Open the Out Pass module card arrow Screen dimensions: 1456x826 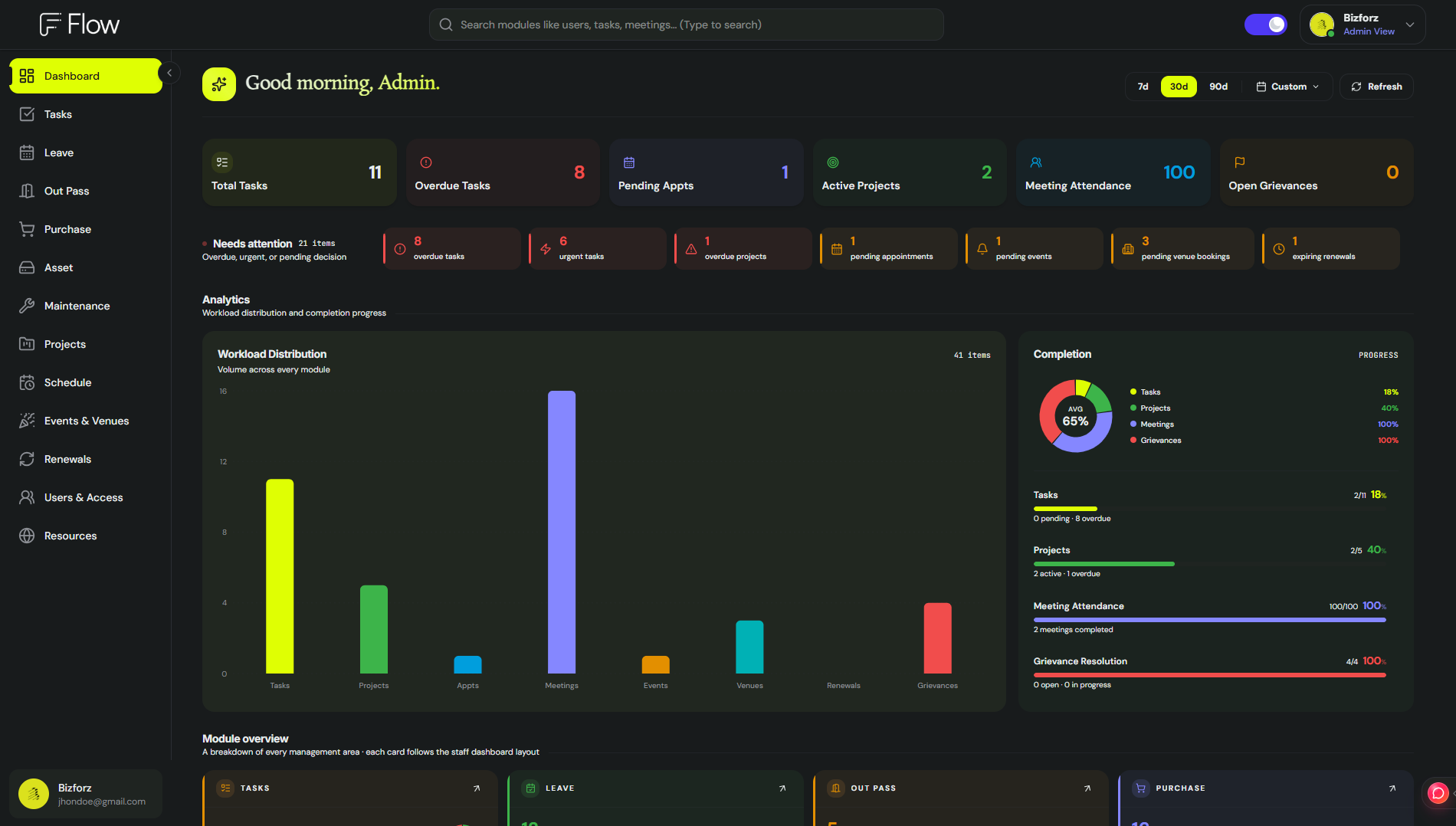pos(1087,788)
